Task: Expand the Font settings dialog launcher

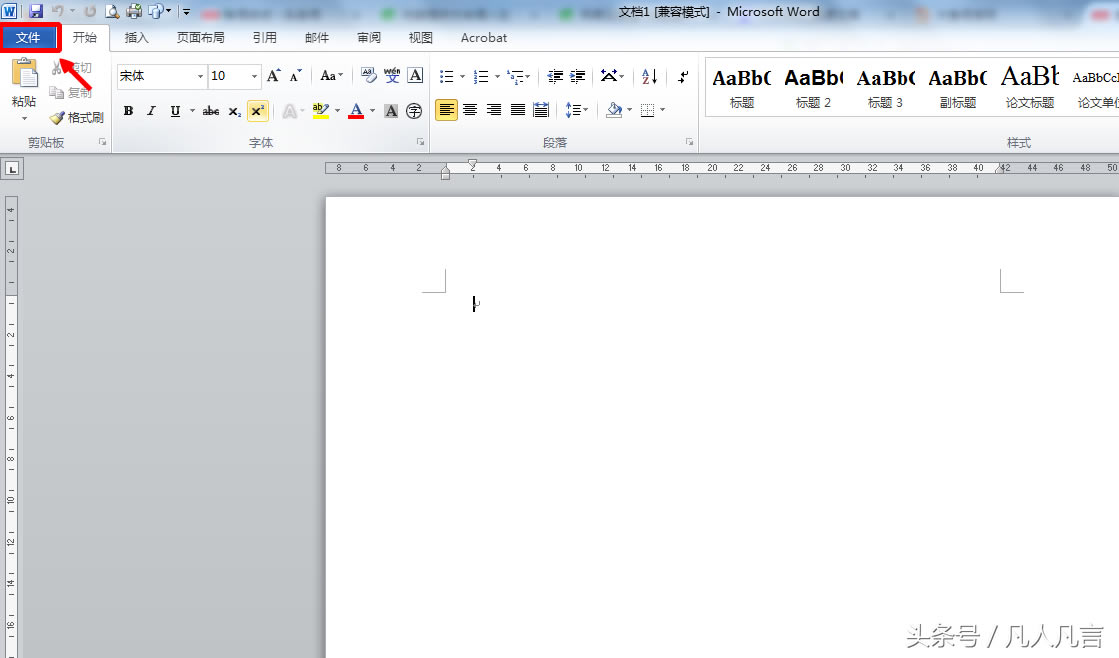Action: pyautogui.click(x=419, y=142)
